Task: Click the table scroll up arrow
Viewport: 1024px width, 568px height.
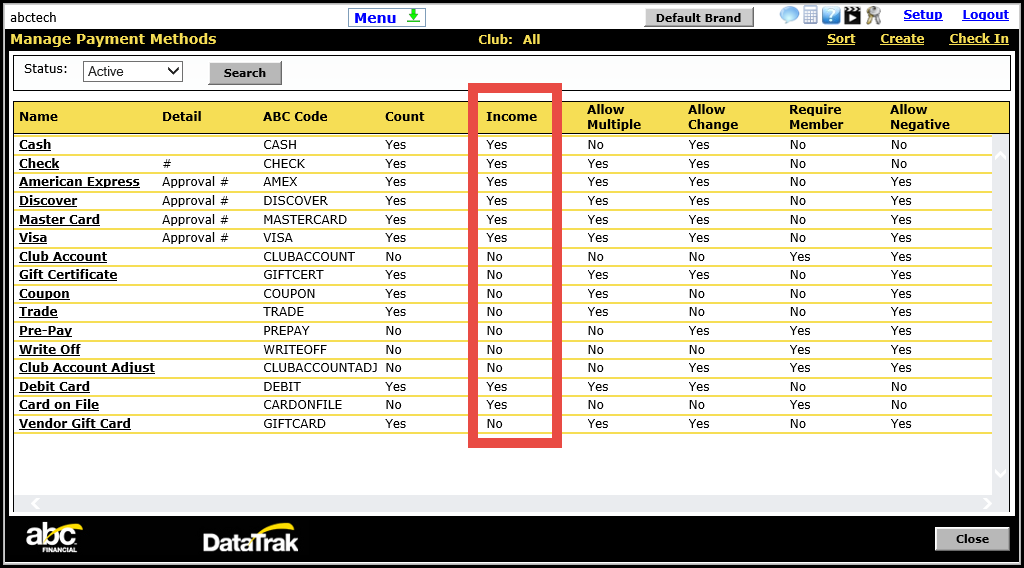Action: pos(1000,155)
